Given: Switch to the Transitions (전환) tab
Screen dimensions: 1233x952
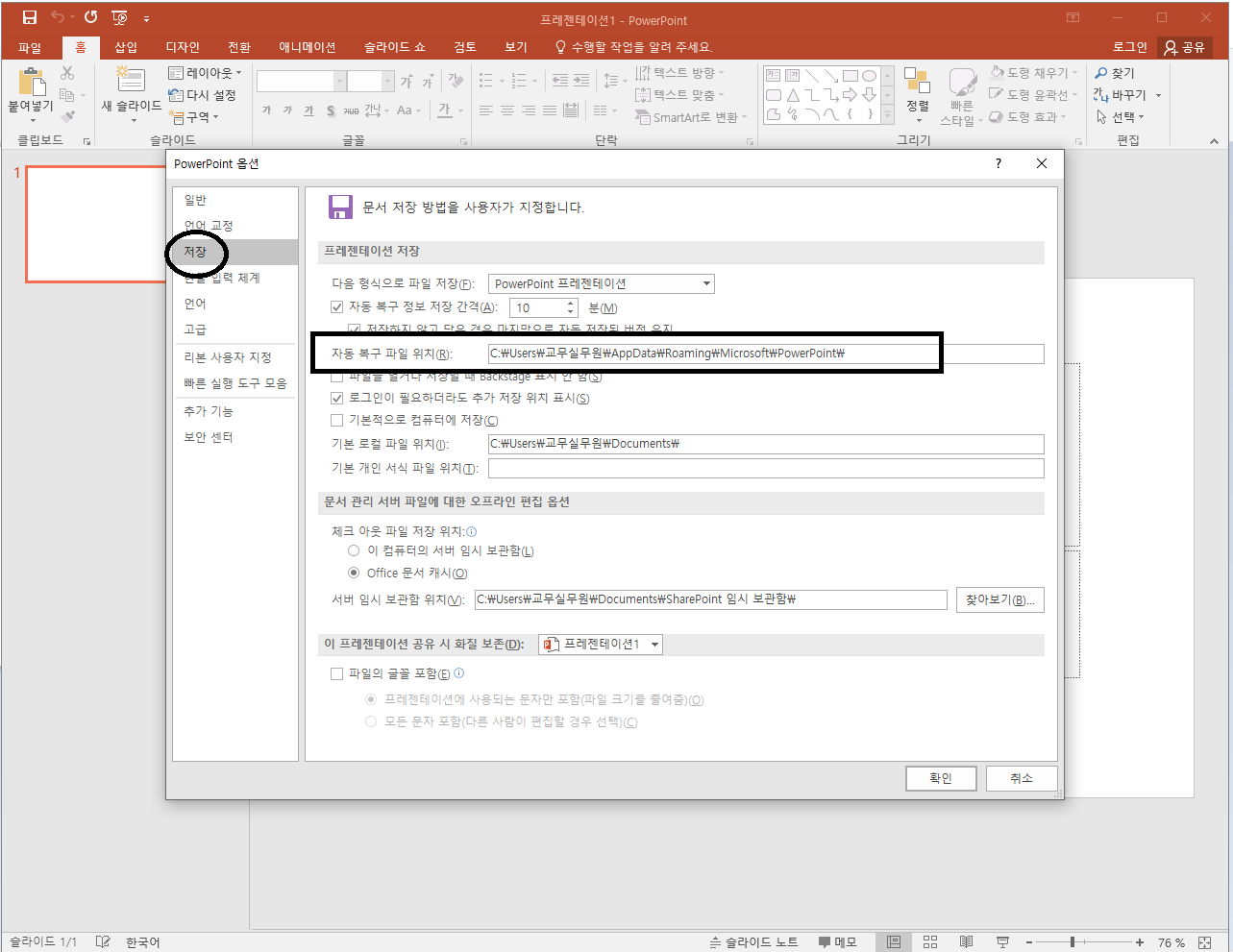Looking at the screenshot, I should [239, 47].
